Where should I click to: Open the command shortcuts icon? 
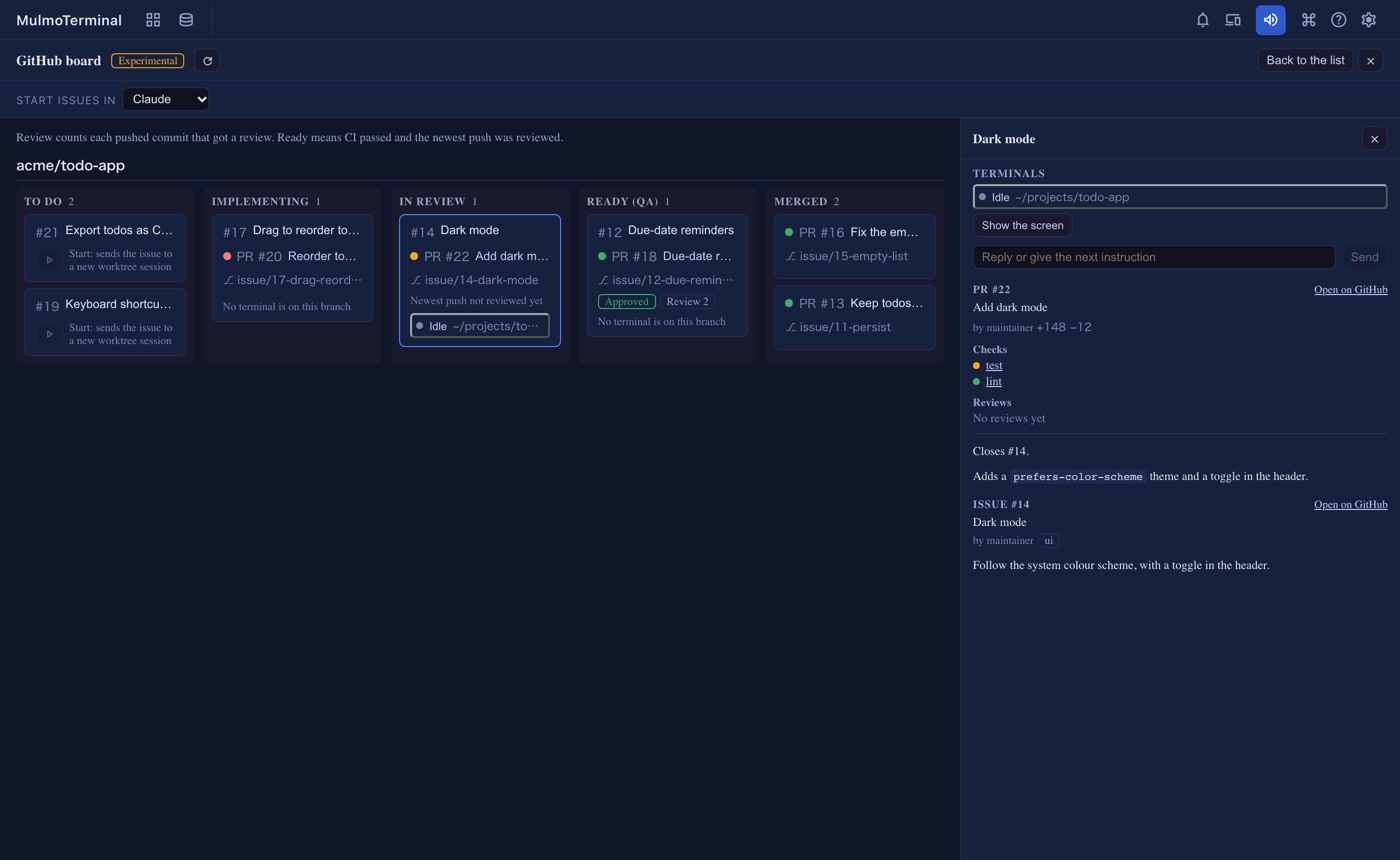point(1308,20)
